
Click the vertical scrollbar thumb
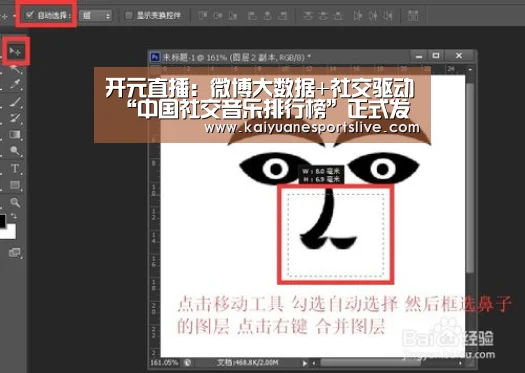(470, 177)
